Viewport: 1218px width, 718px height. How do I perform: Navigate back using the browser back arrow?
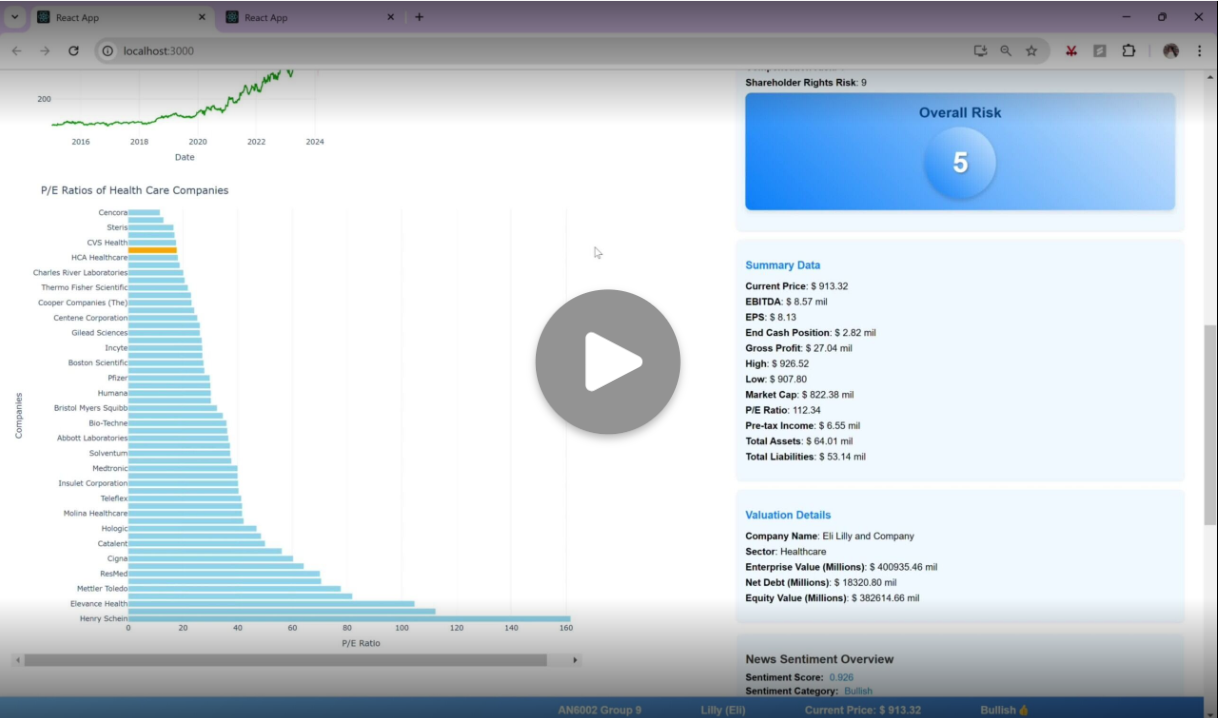tap(17, 51)
